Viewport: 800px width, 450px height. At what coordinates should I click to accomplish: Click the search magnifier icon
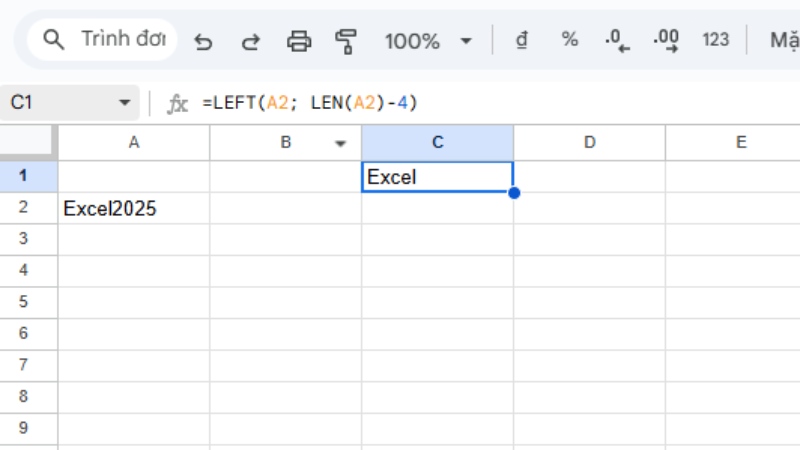click(54, 40)
